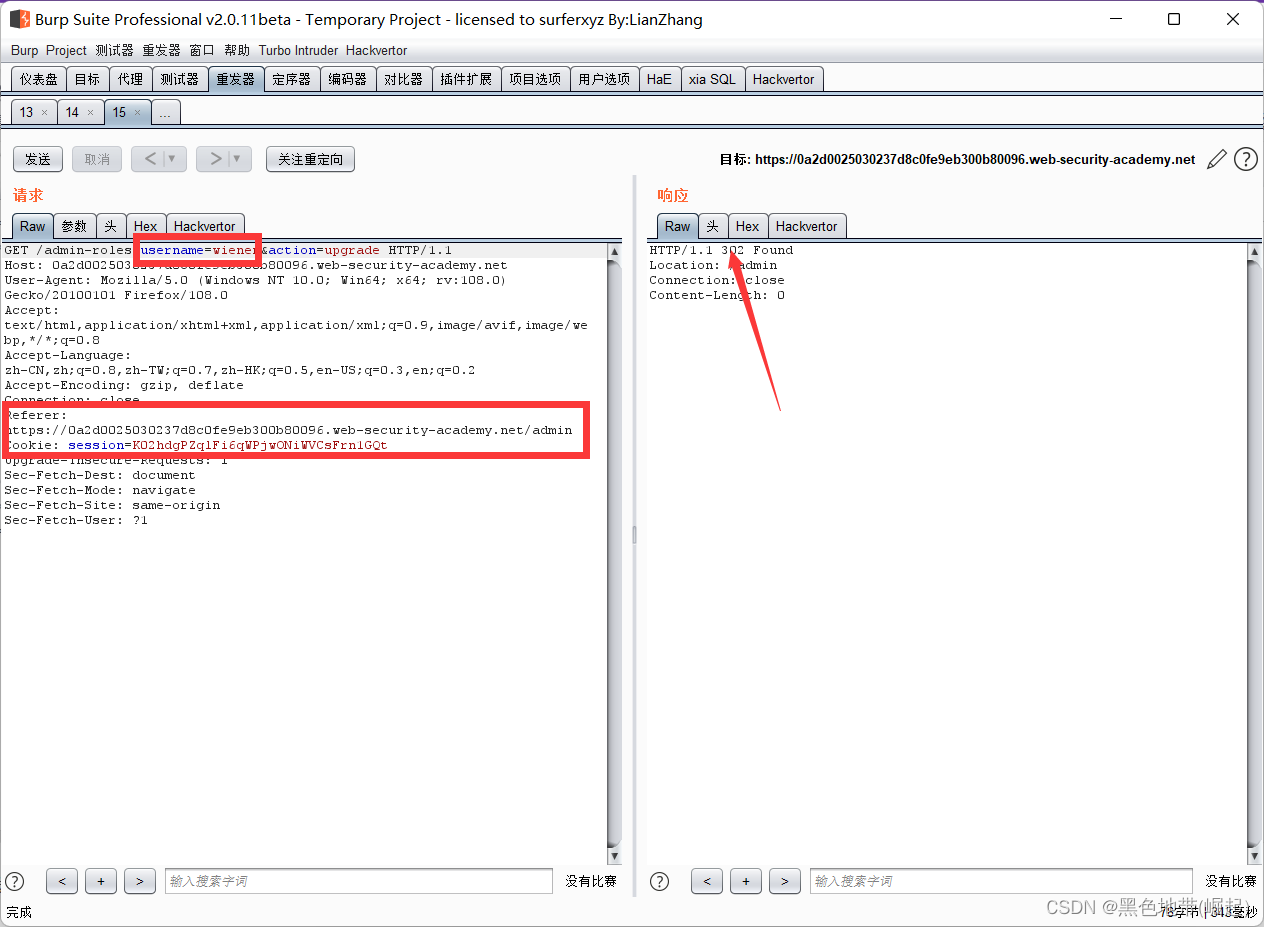Open help via top-right question mark icon

tap(1245, 159)
